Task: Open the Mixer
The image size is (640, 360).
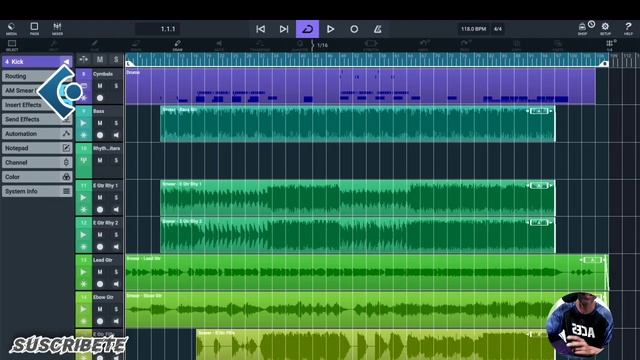Action: pos(57,29)
